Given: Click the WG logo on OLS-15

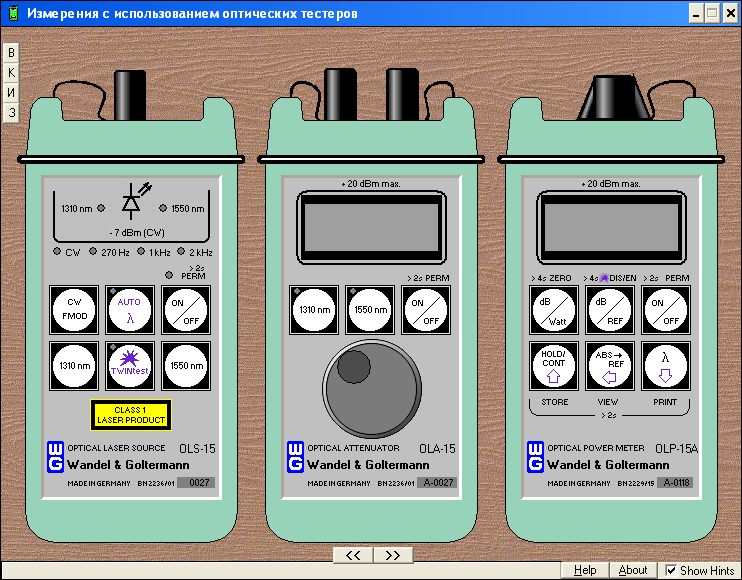Looking at the screenshot, I should (x=55, y=457).
